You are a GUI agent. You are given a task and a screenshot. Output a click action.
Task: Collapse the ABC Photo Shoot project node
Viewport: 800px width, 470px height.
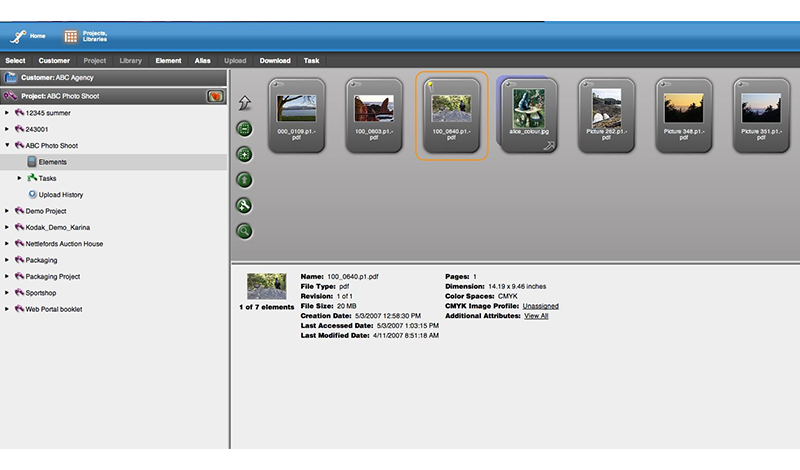point(7,145)
